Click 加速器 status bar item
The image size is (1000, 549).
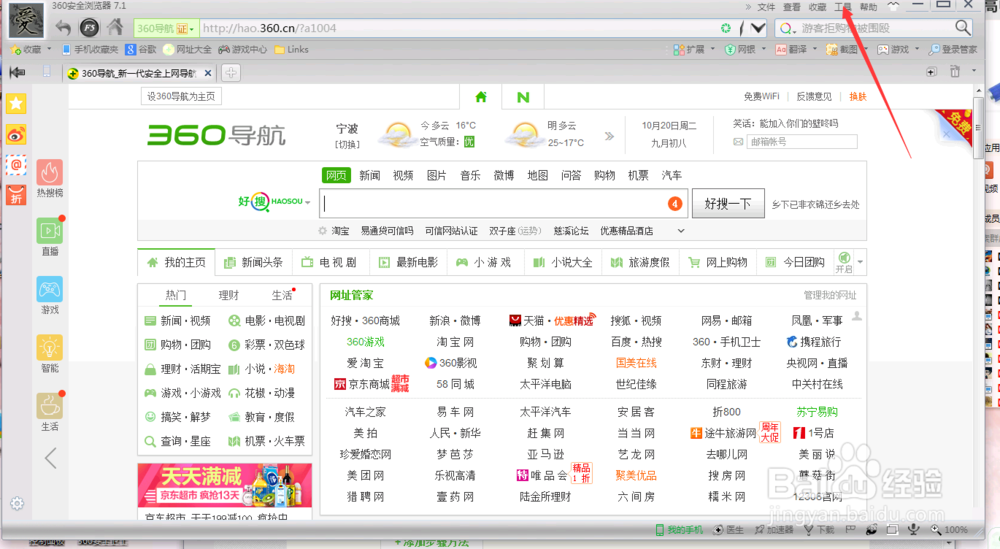(774, 530)
